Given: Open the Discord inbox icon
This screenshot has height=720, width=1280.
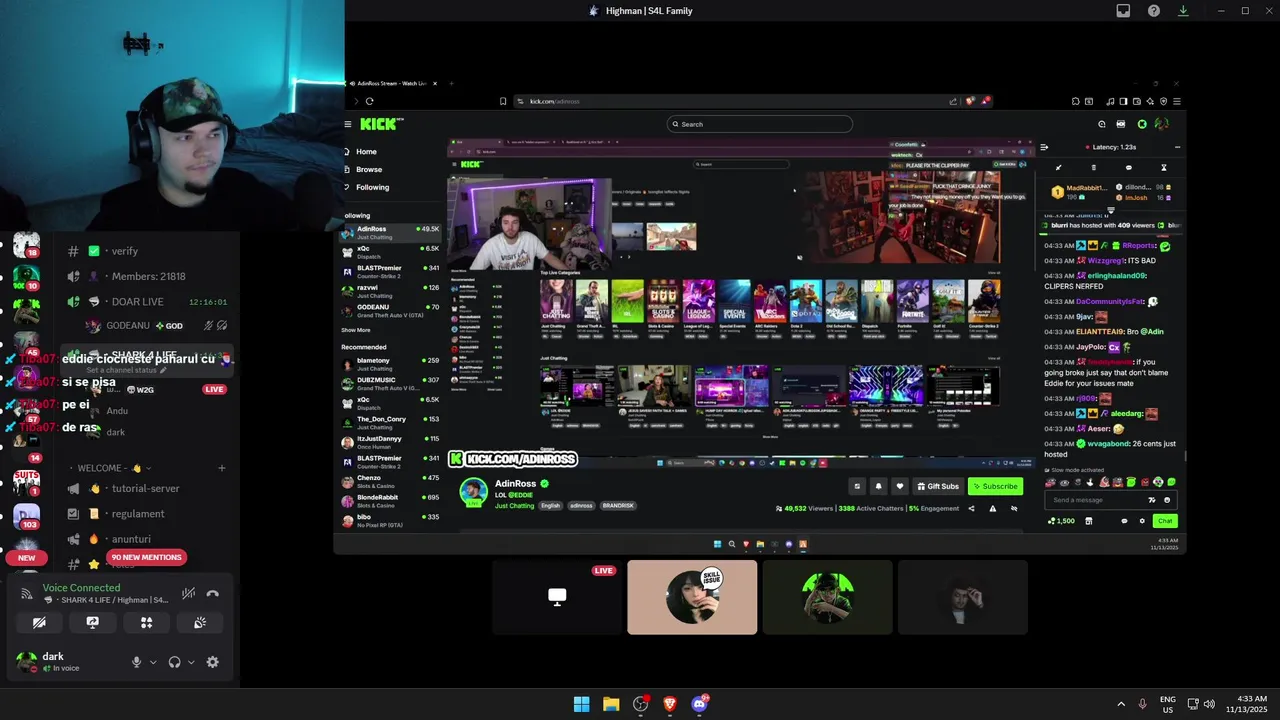Looking at the screenshot, I should (x=1123, y=11).
